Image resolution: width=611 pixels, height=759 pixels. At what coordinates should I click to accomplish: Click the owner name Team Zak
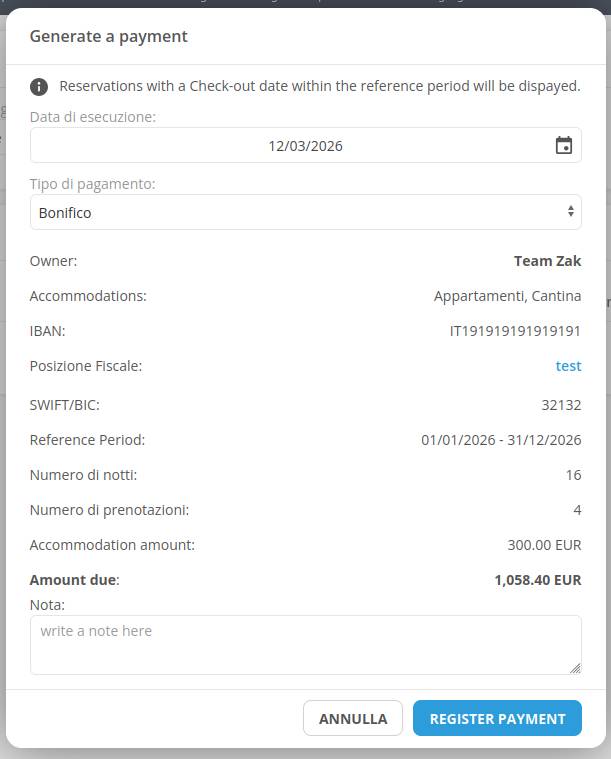pyautogui.click(x=547, y=261)
